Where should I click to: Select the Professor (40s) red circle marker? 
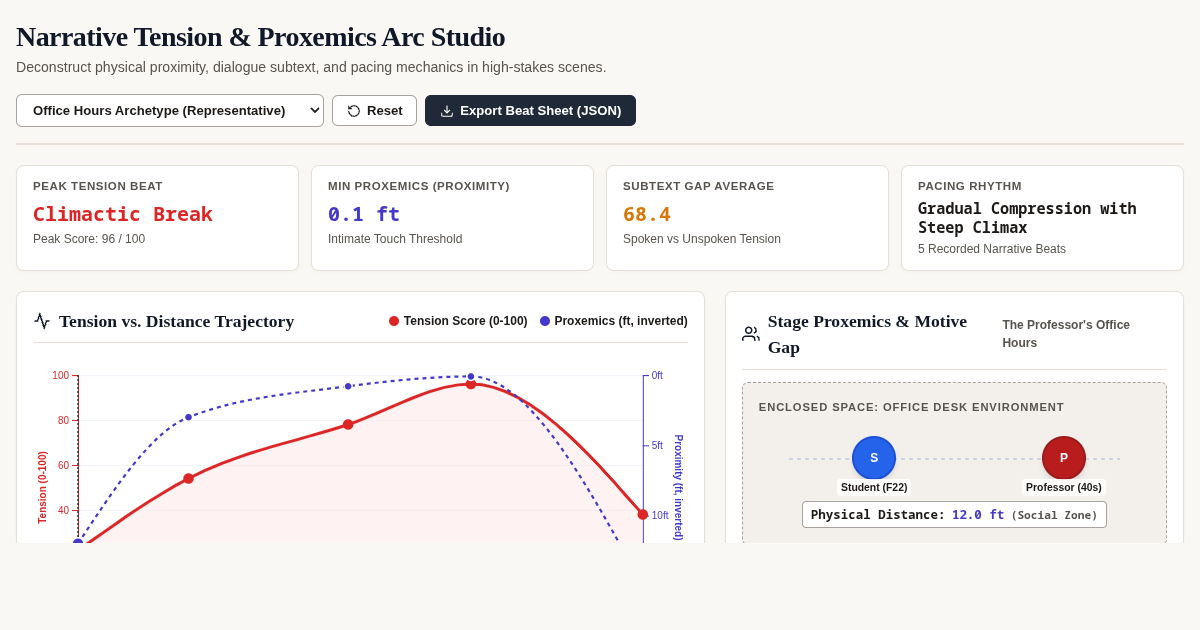coord(1064,458)
